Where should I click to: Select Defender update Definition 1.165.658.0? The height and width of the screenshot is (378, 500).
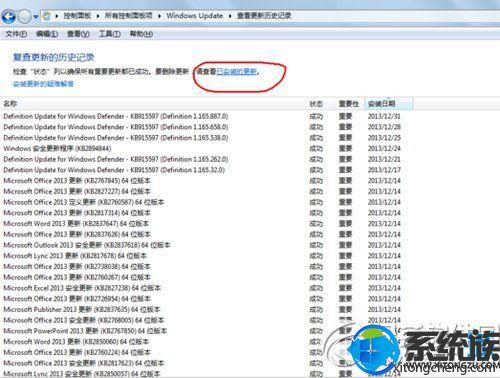click(x=116, y=127)
